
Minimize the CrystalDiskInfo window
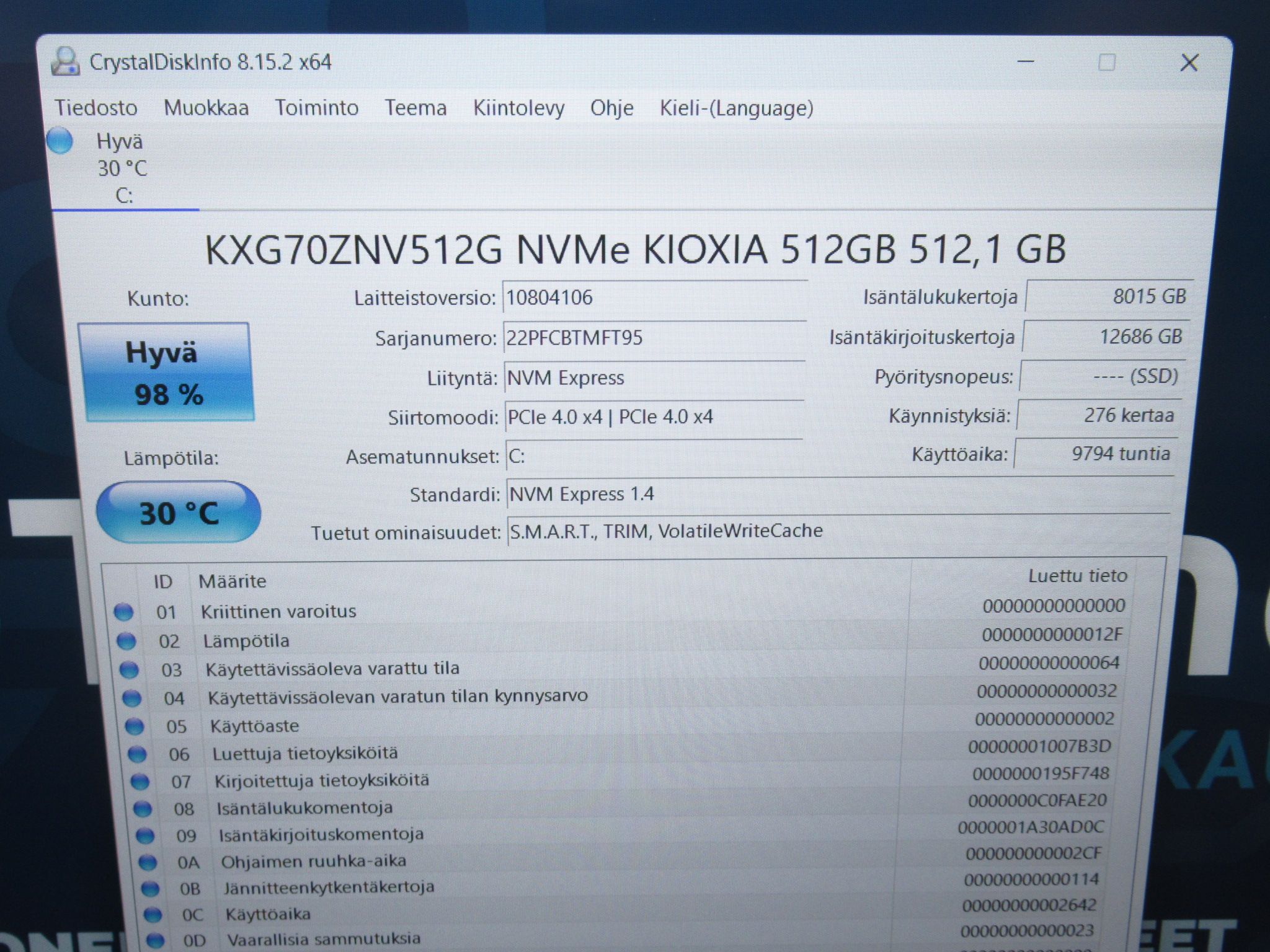(x=1026, y=62)
